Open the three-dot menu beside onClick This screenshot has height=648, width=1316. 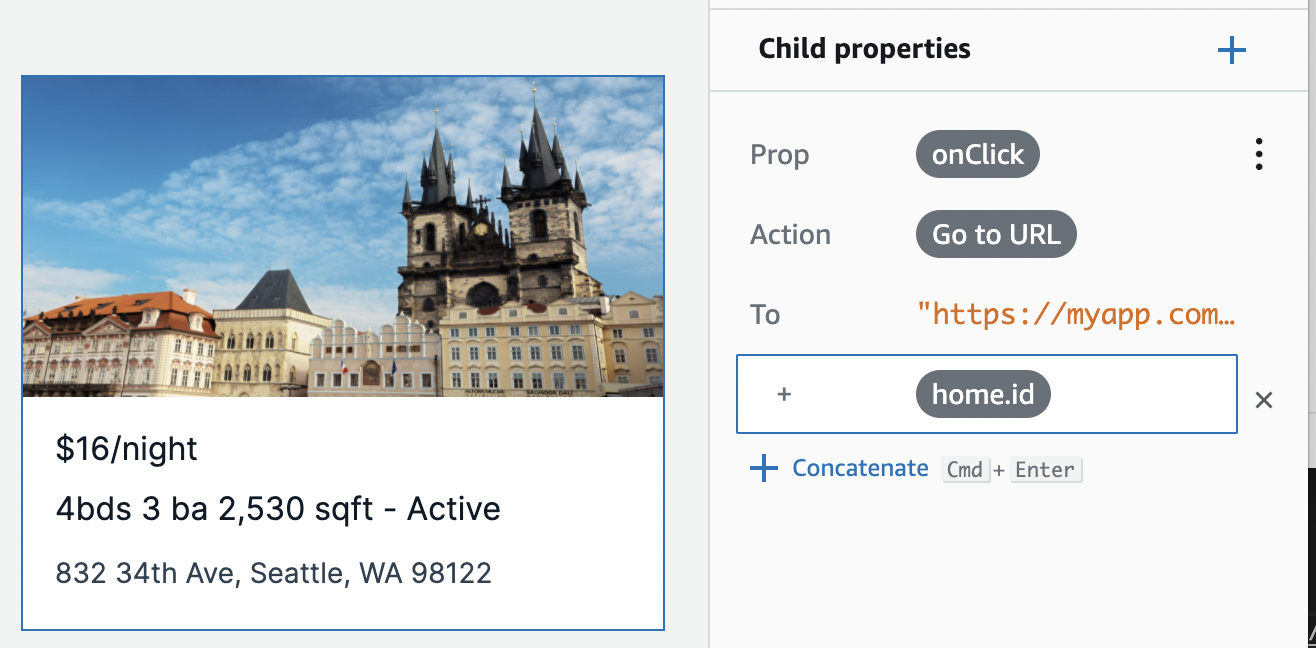[1259, 154]
